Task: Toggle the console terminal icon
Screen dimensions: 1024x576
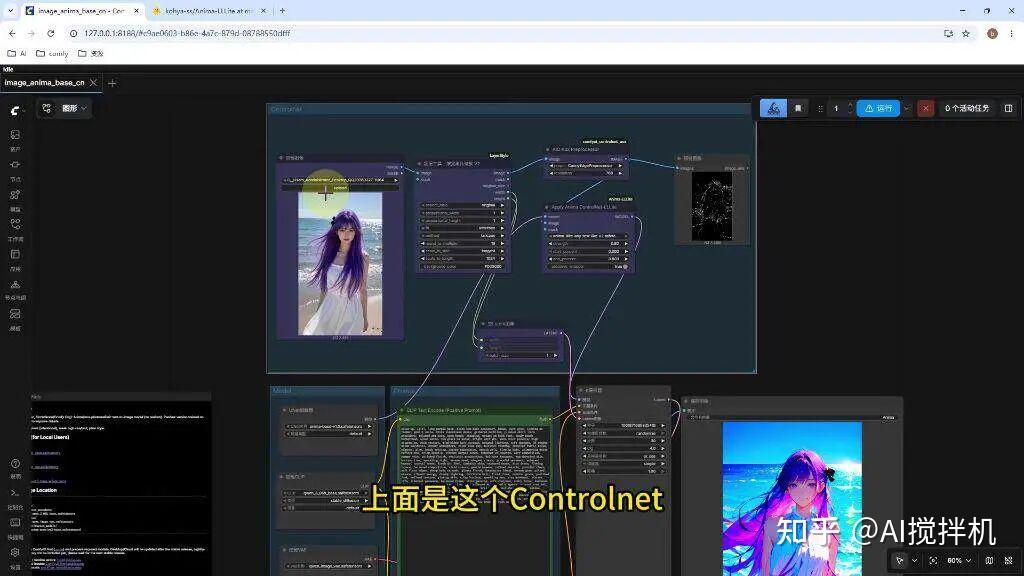Action: [15, 493]
